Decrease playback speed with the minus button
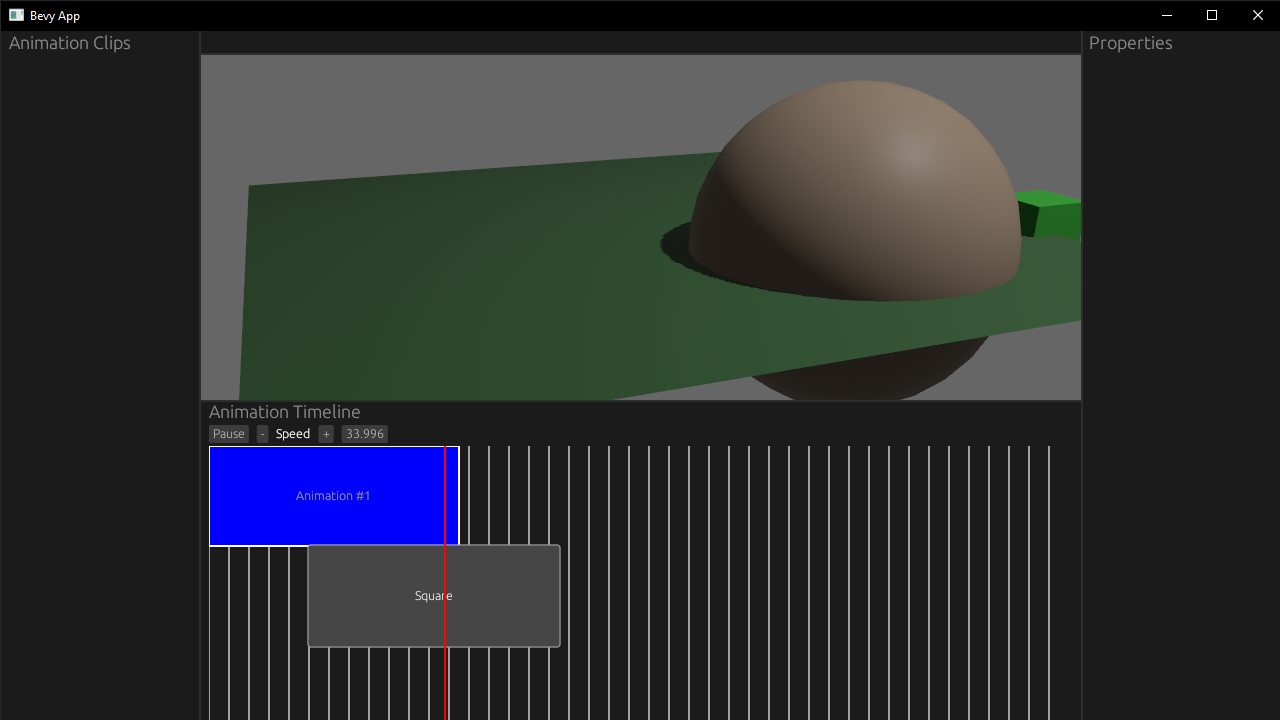Viewport: 1280px width, 720px height. (262, 433)
